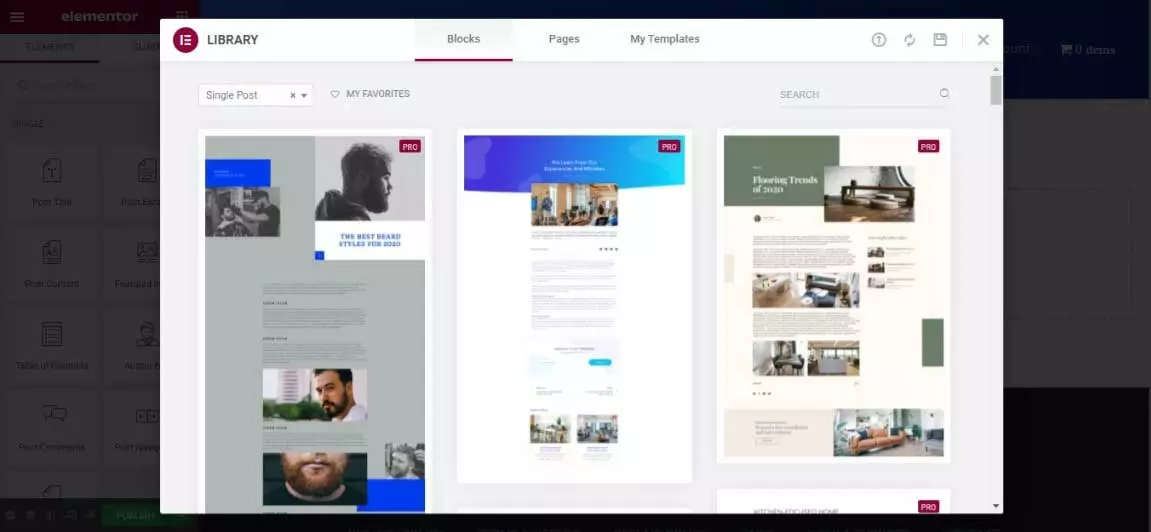Image resolution: width=1151 pixels, height=532 pixels.
Task: Open the Elementor hamburger menu
Action: click(17, 17)
